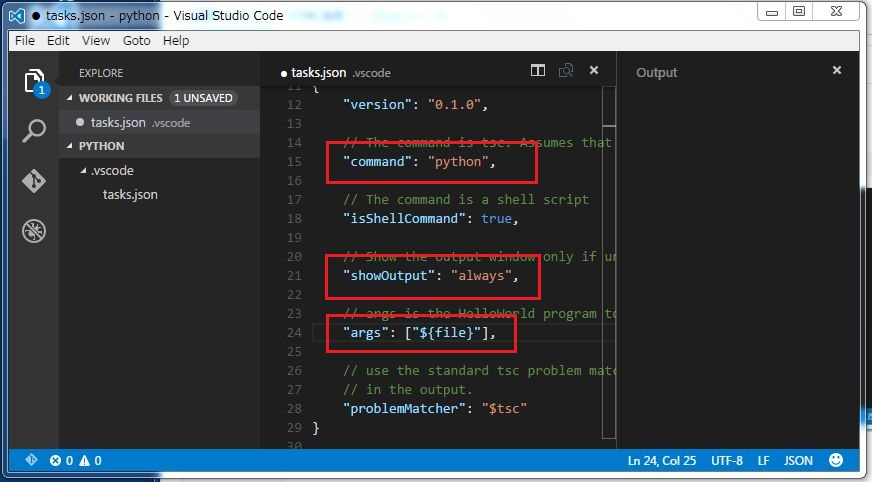Click the EXPLORE sidebar heading
The width and height of the screenshot is (872, 482).
(101, 73)
